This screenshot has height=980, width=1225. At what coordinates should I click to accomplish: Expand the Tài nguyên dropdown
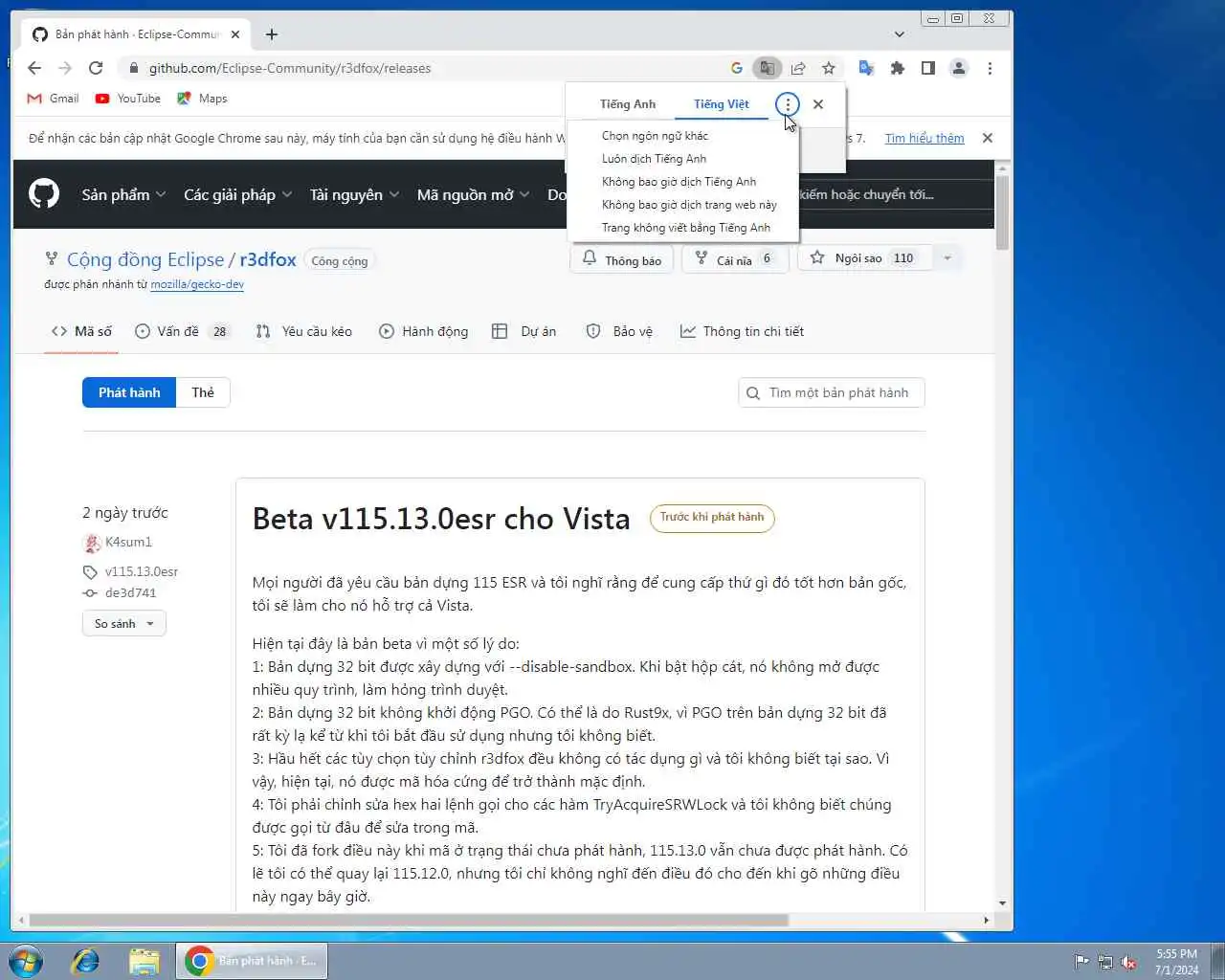(x=354, y=194)
